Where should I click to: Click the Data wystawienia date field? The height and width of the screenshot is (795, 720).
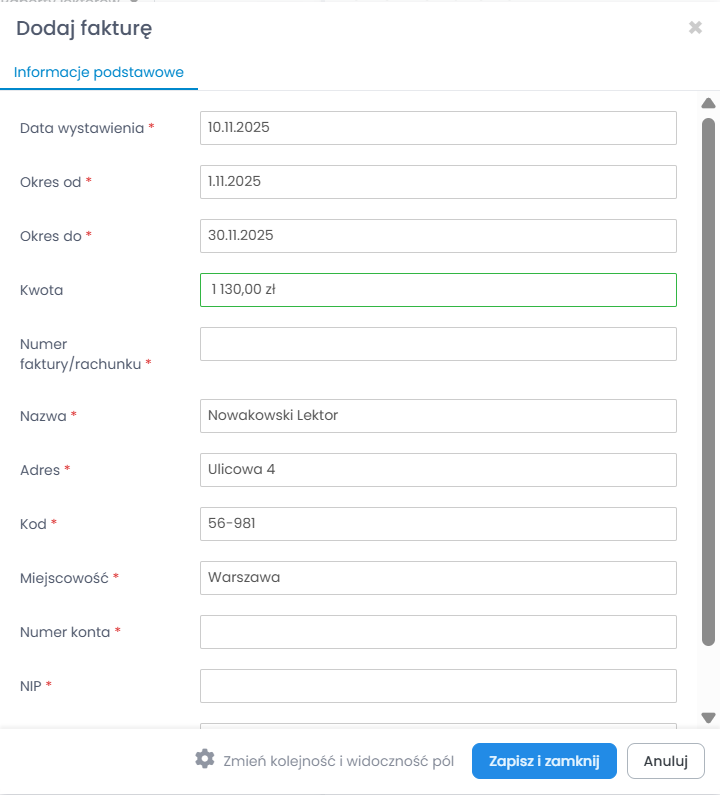pos(438,128)
